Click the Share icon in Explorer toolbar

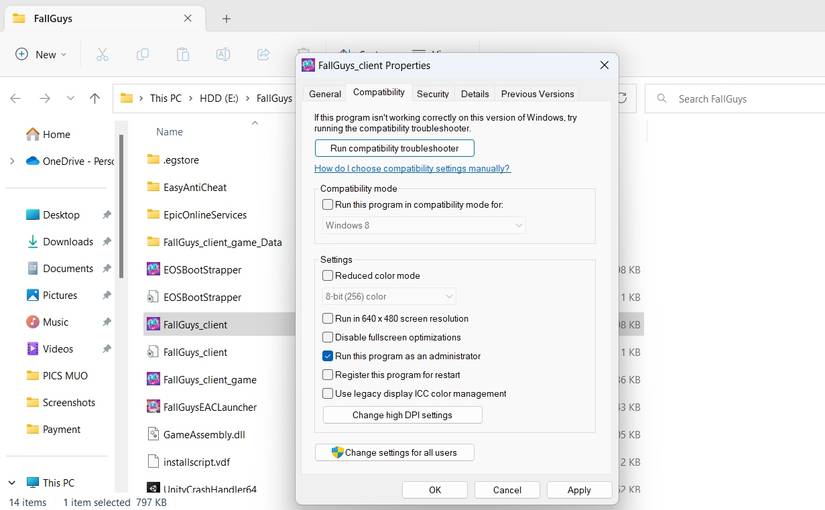pyautogui.click(x=263, y=54)
